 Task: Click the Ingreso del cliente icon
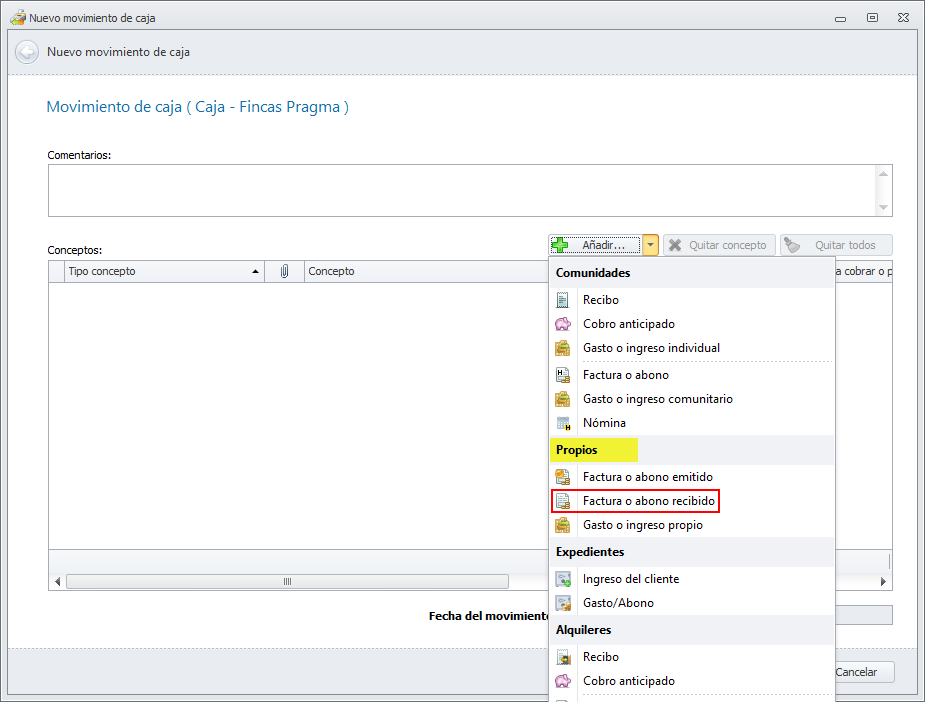(x=563, y=579)
